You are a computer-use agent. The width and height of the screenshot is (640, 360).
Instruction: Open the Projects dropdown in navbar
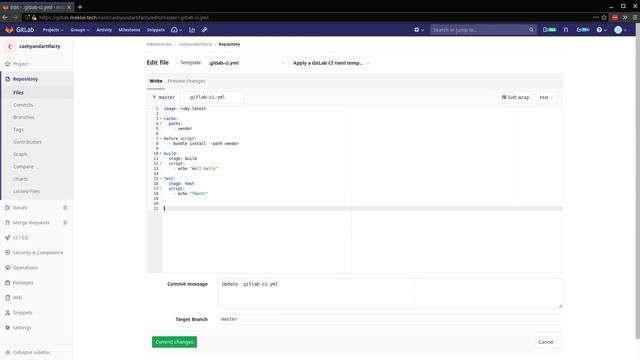(x=53, y=30)
